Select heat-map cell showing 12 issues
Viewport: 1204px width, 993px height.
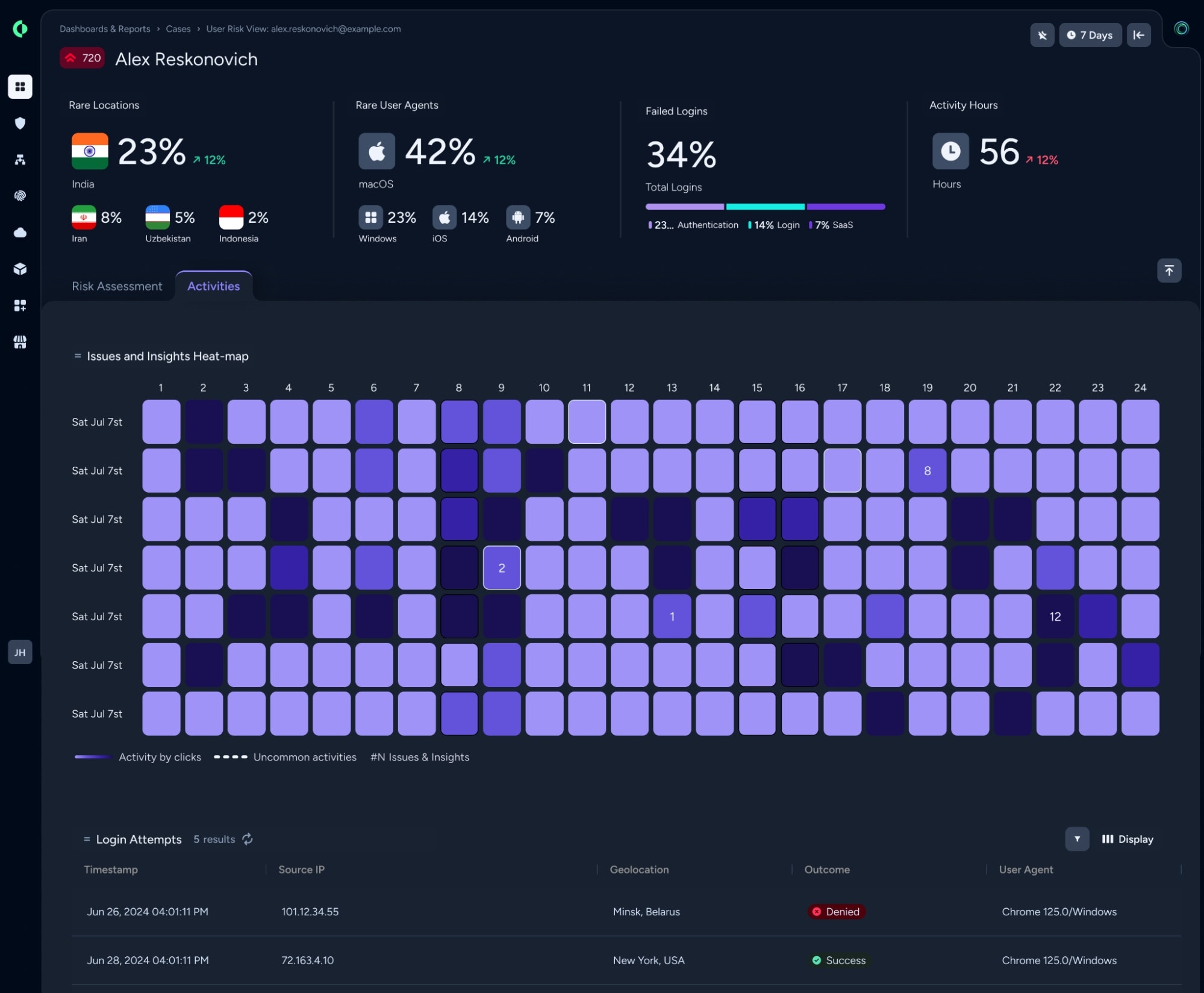click(x=1055, y=616)
